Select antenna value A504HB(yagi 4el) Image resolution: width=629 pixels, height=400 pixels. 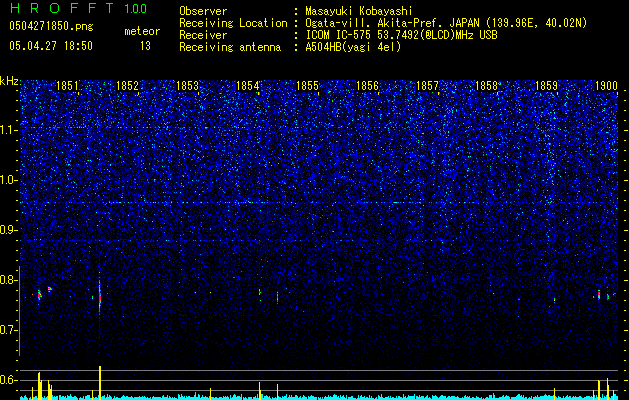[353, 47]
